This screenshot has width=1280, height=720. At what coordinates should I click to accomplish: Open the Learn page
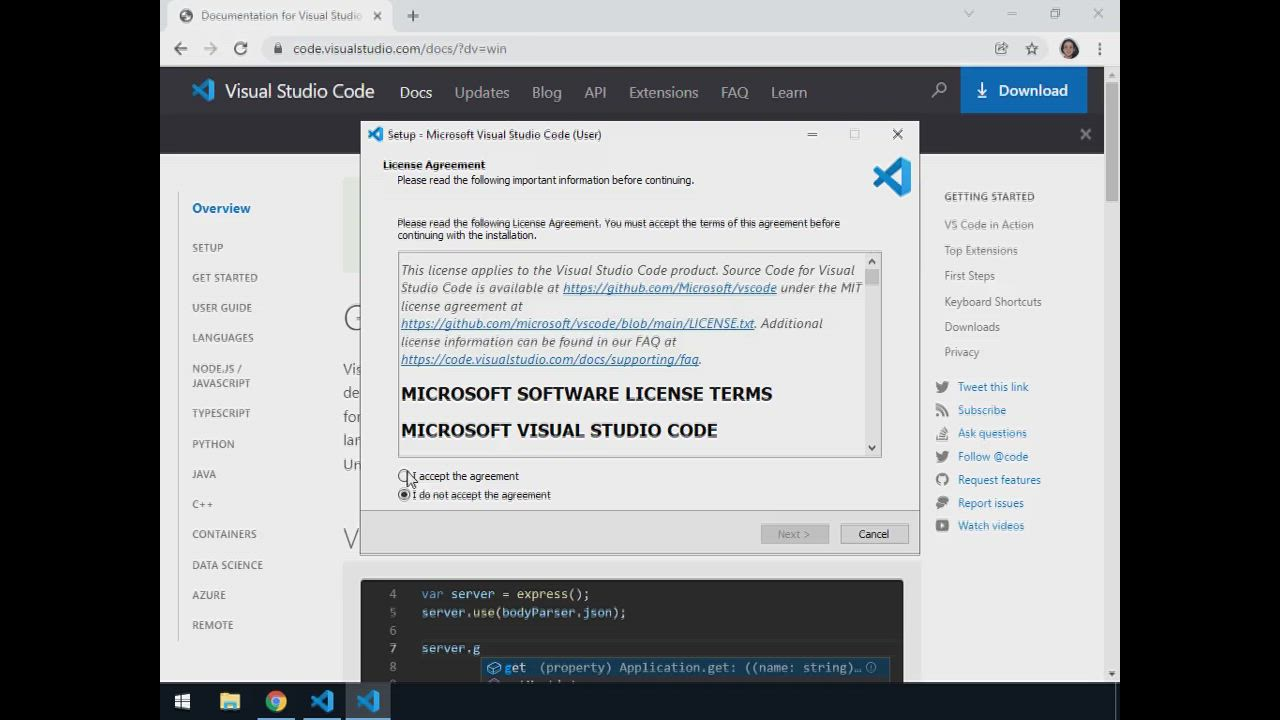pyautogui.click(x=789, y=92)
